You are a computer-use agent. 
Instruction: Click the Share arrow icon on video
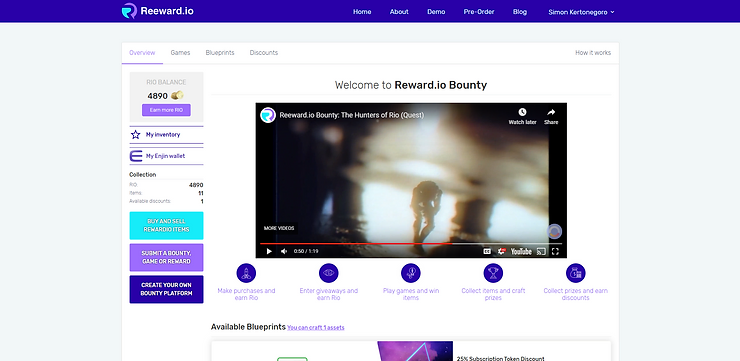point(551,112)
